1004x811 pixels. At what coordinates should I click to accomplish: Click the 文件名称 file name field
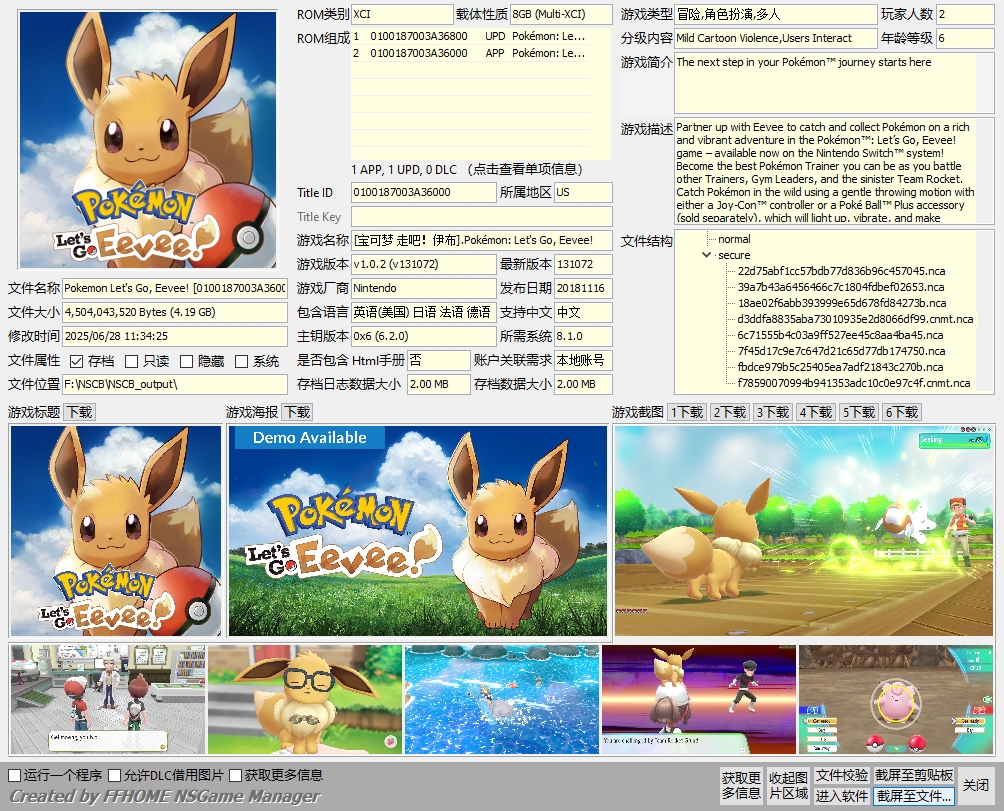pyautogui.click(x=175, y=288)
